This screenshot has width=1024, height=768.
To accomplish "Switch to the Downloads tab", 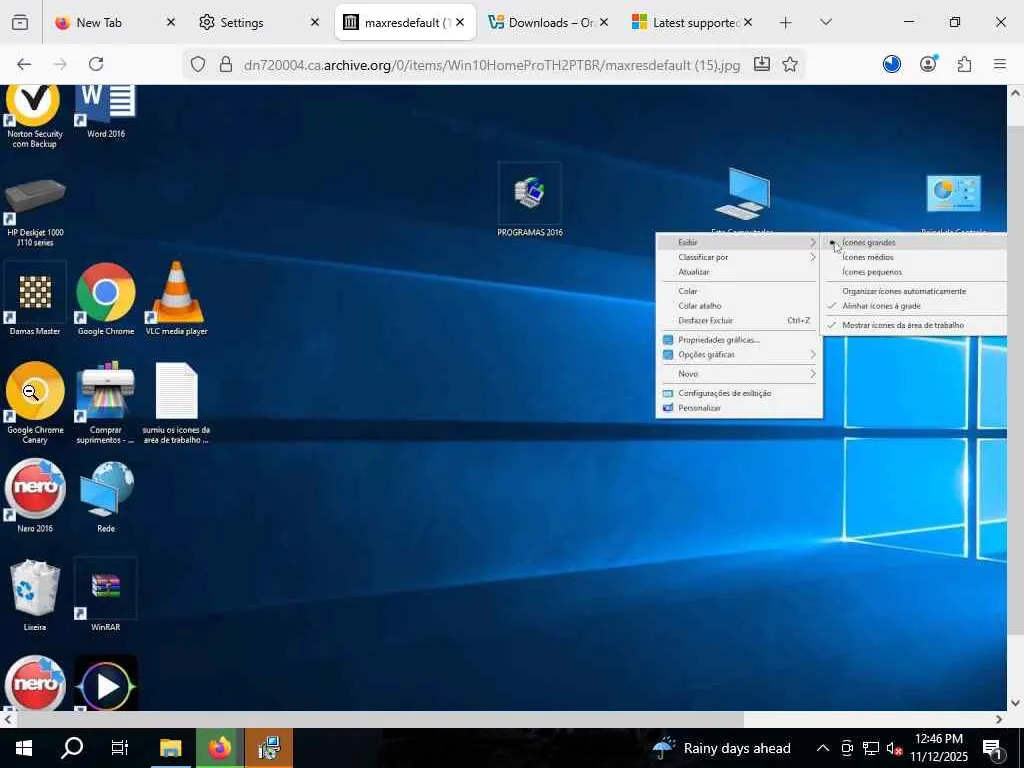I will pos(547,22).
